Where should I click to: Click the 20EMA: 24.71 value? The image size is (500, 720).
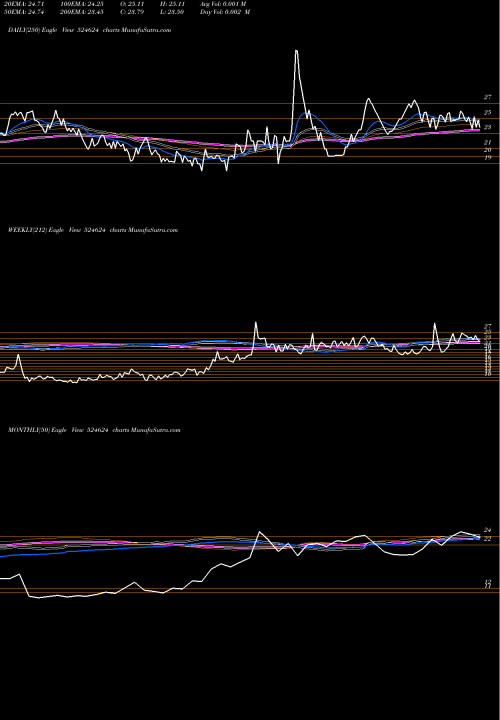point(23,4)
